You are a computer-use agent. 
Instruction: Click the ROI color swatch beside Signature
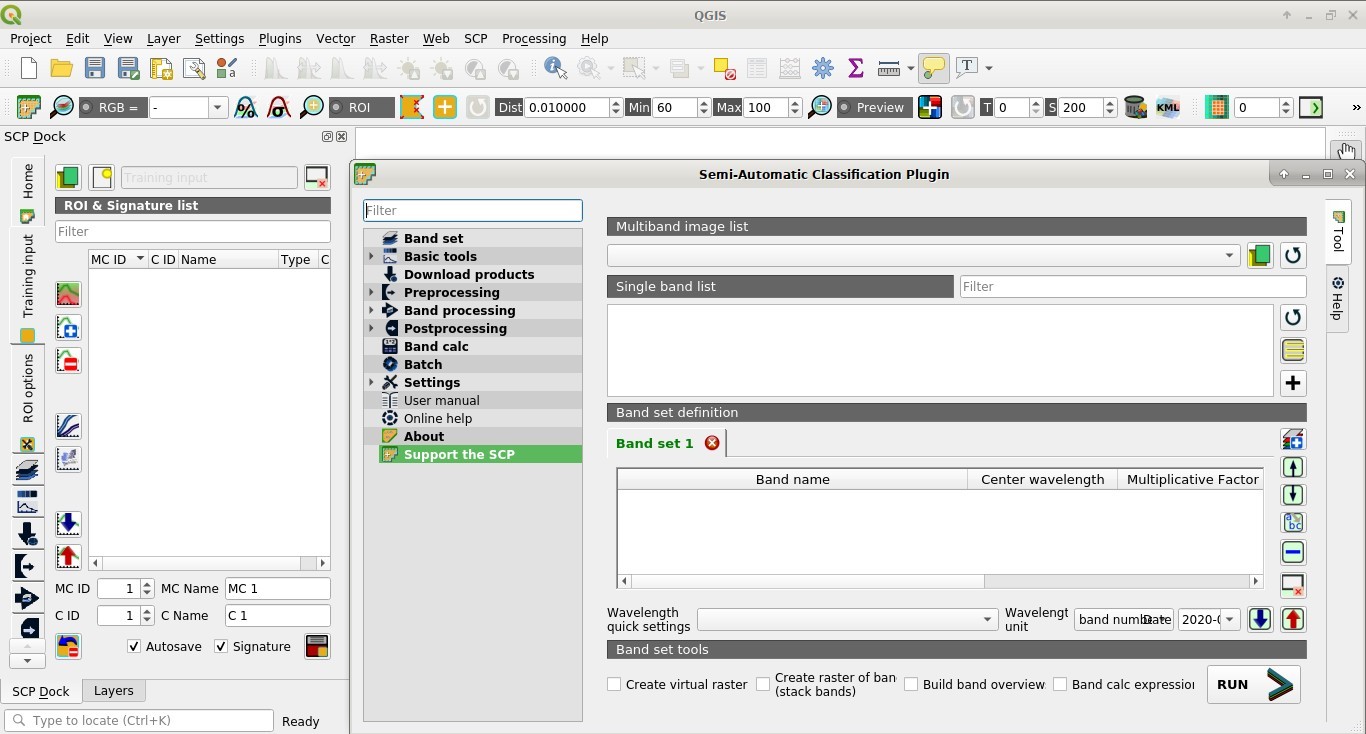(317, 647)
